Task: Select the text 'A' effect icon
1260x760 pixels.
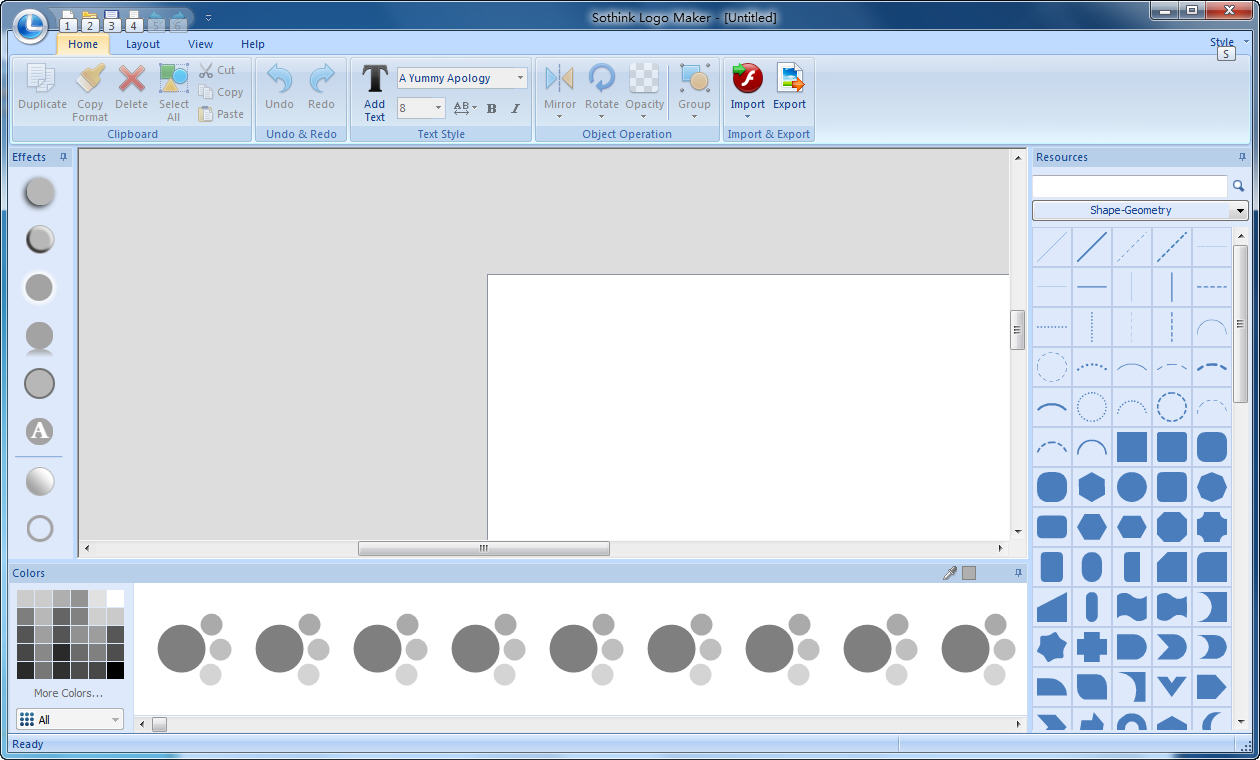Action: [x=39, y=431]
